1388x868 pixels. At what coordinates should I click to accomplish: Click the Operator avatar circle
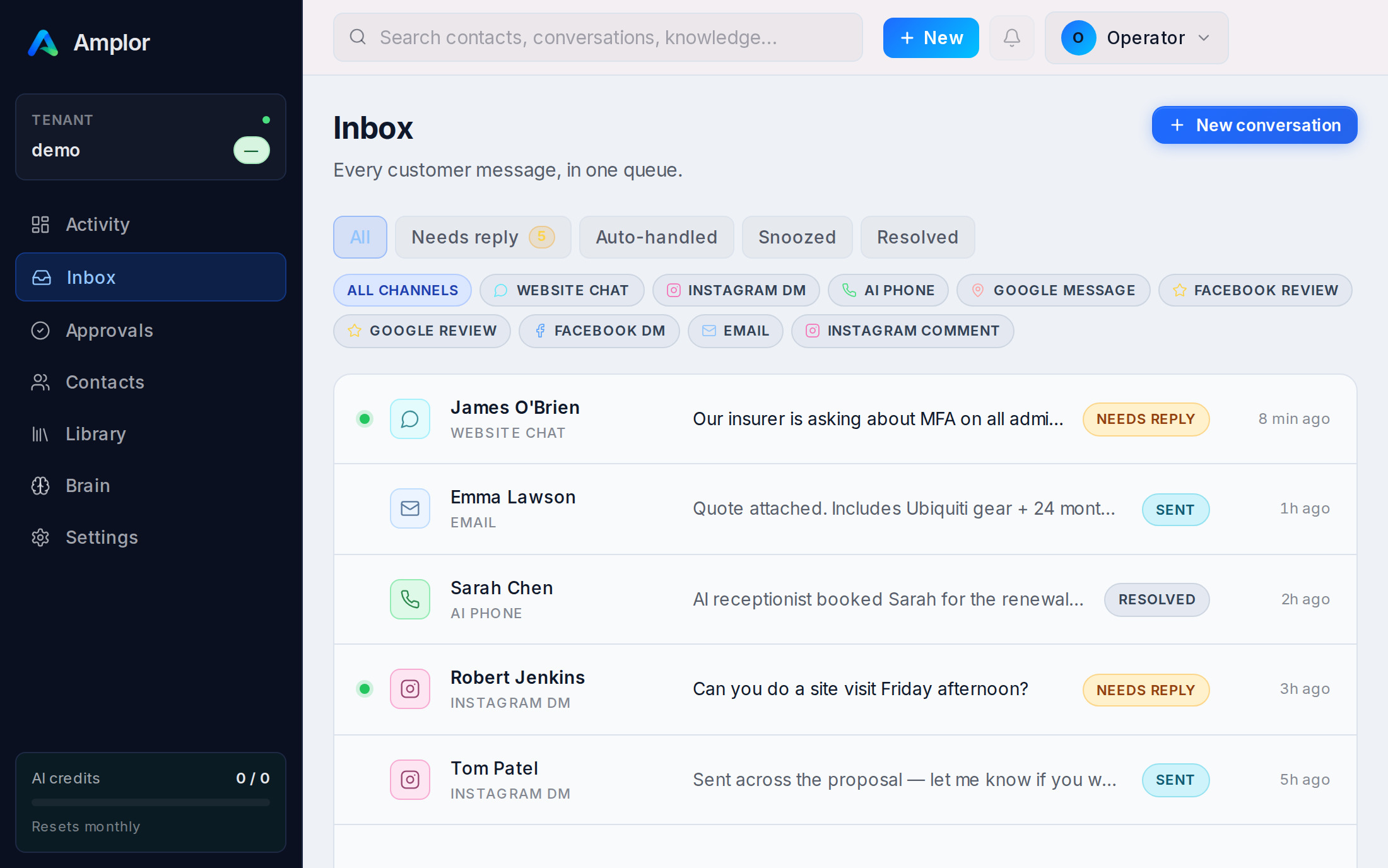tap(1078, 38)
